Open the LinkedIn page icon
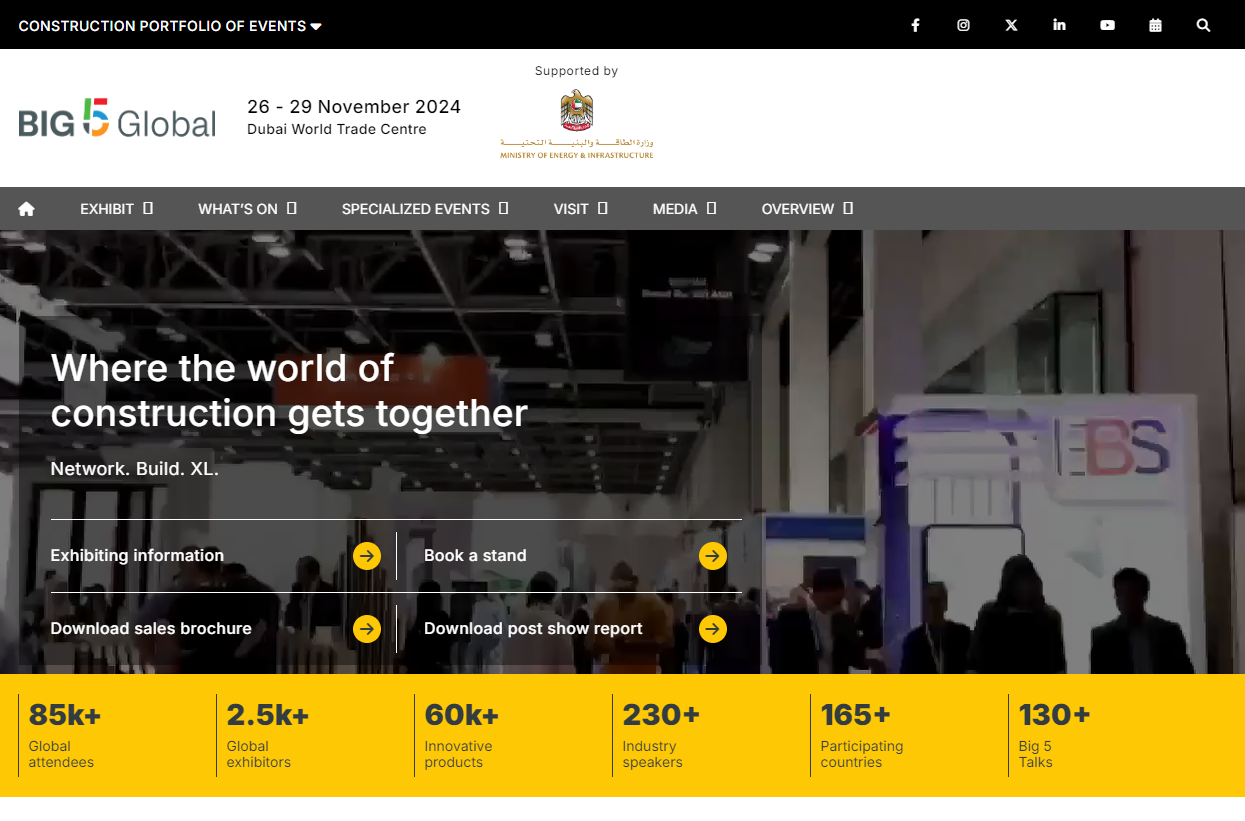The width and height of the screenshot is (1245, 821). [x=1059, y=25]
